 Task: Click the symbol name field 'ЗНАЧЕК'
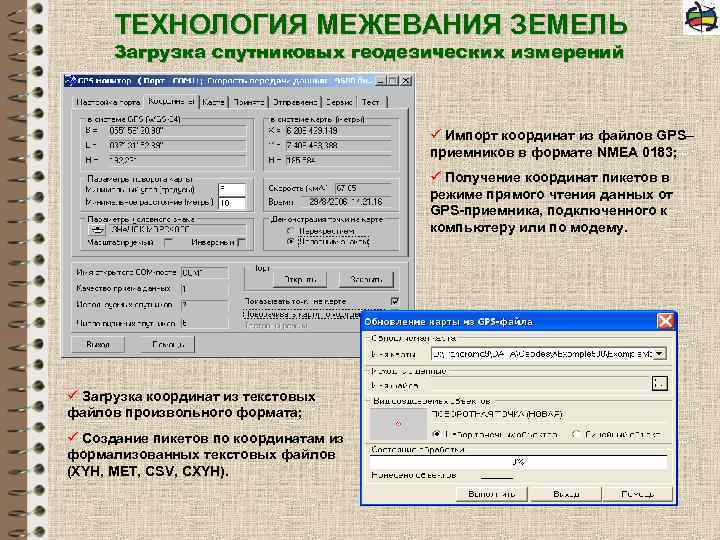(178, 230)
